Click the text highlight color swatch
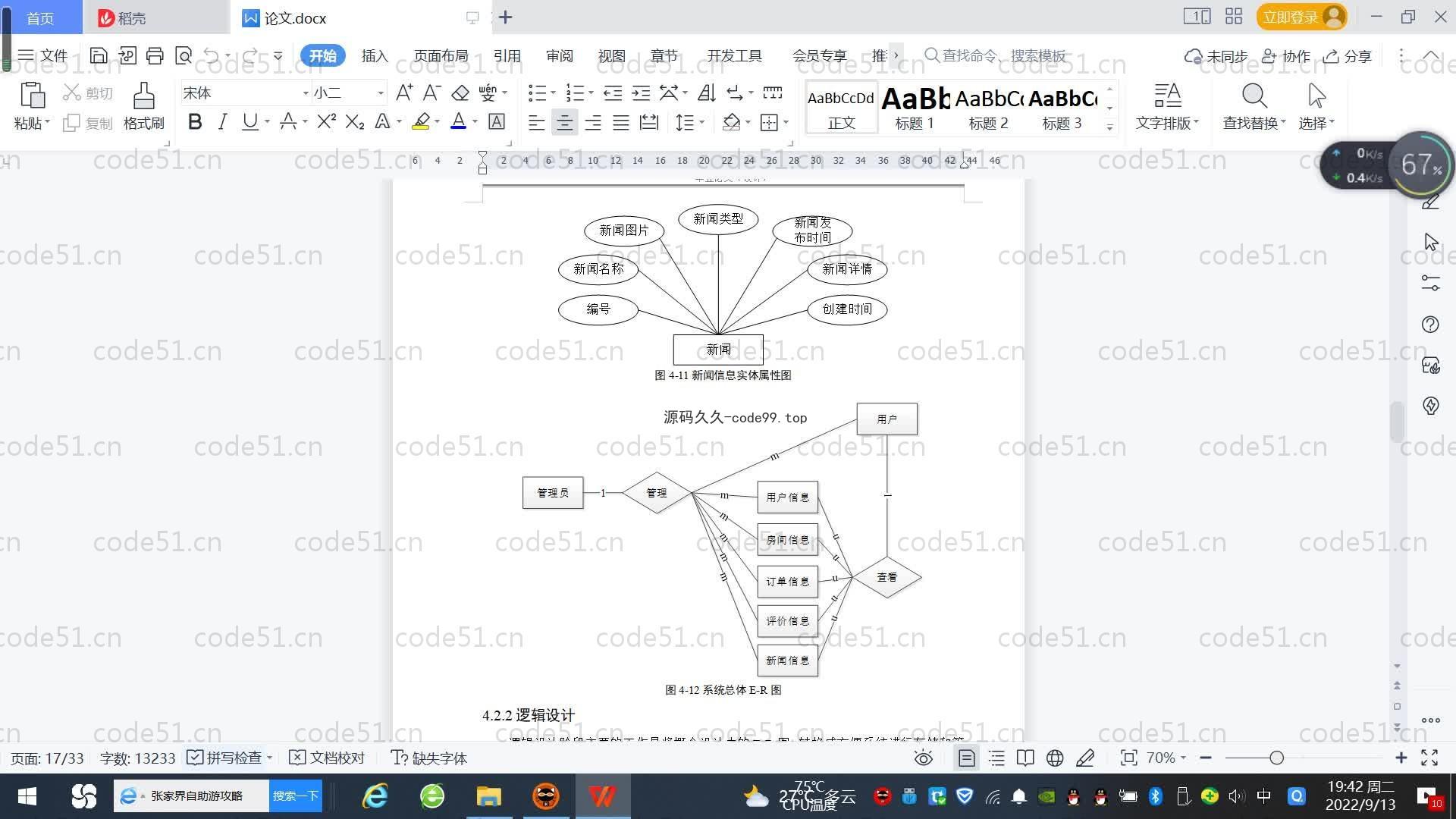The height and width of the screenshot is (819, 1456). click(x=421, y=121)
